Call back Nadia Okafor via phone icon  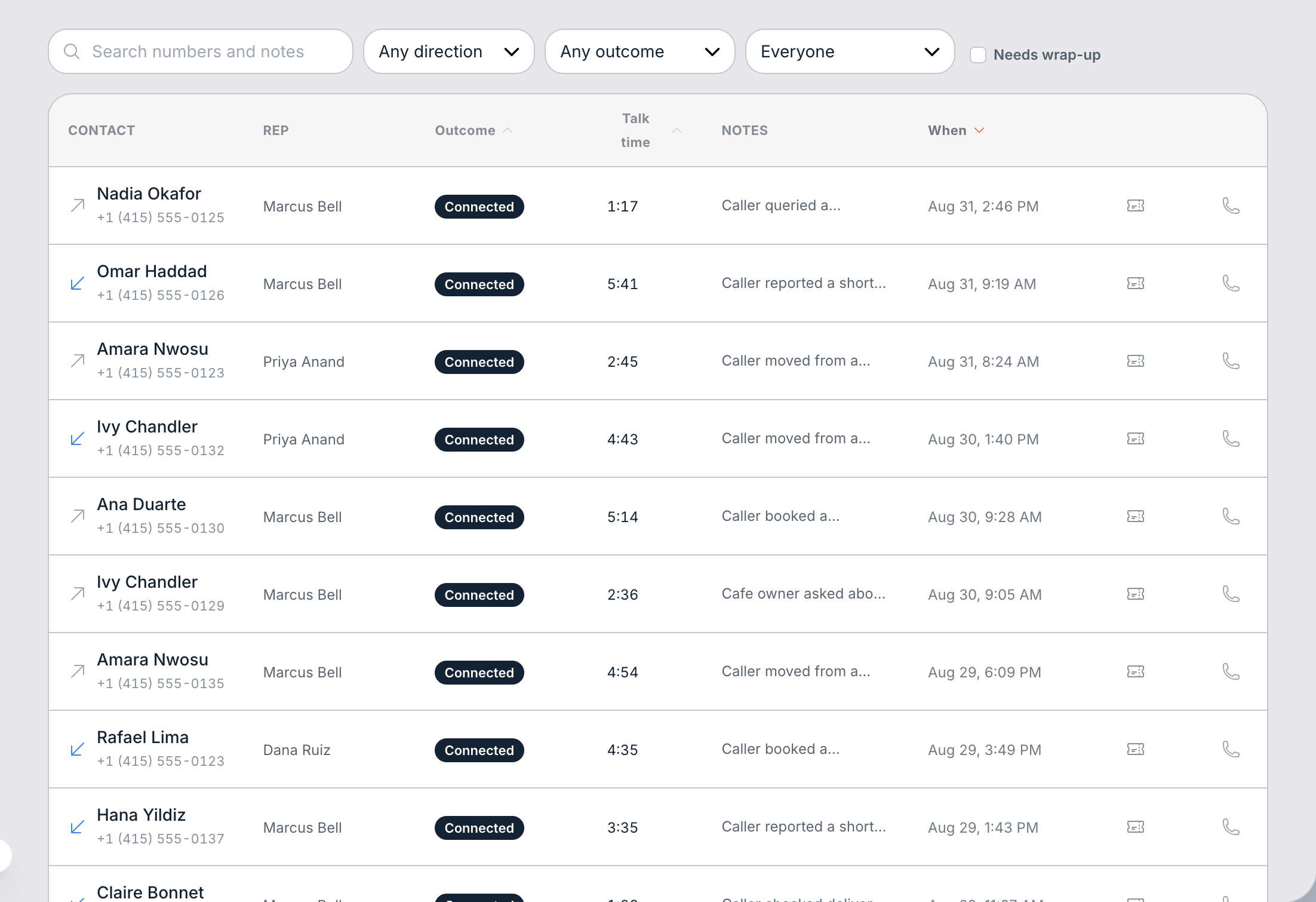[x=1231, y=205]
